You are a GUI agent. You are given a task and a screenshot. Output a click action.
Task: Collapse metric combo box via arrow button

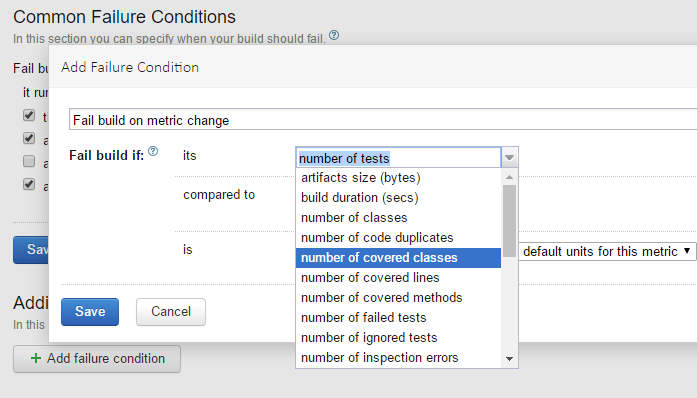[509, 157]
